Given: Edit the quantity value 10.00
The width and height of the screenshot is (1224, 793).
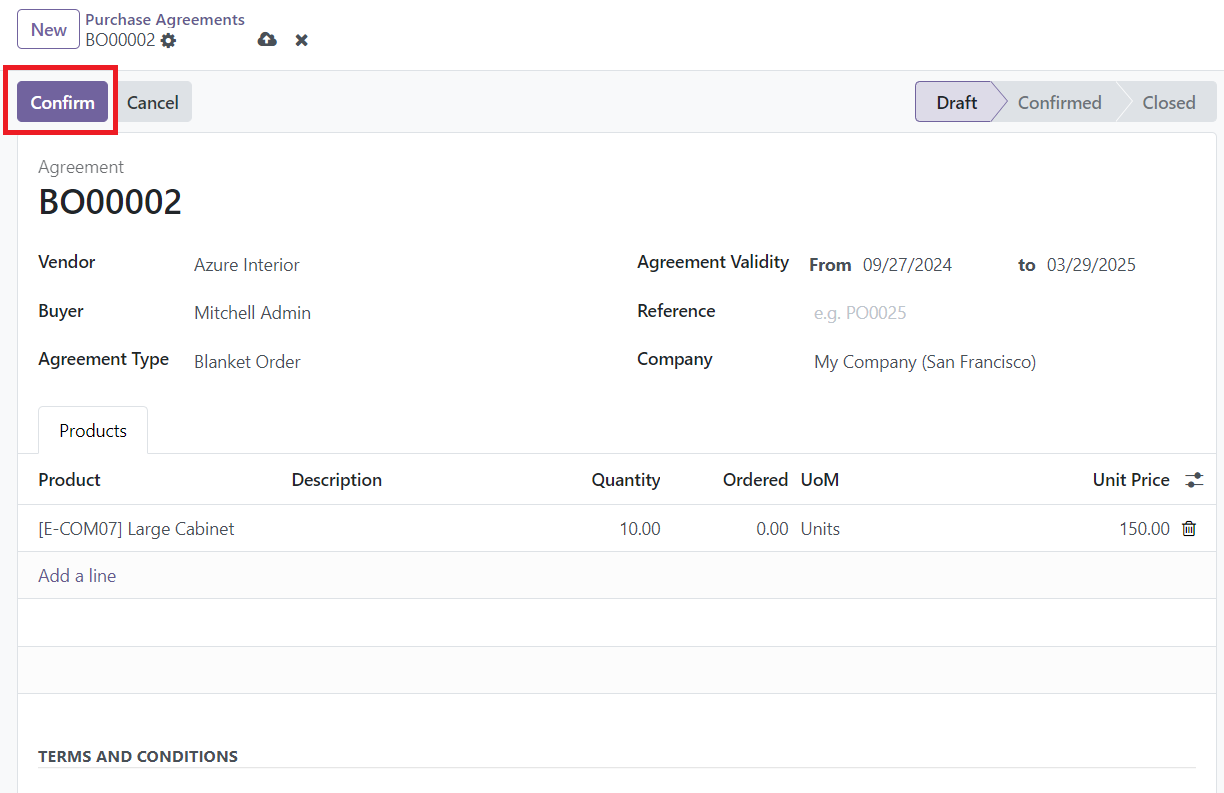Looking at the screenshot, I should pyautogui.click(x=639, y=529).
